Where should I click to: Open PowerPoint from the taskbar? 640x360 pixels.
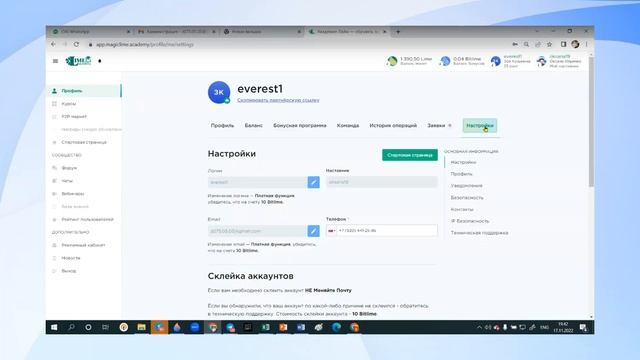click(283, 327)
